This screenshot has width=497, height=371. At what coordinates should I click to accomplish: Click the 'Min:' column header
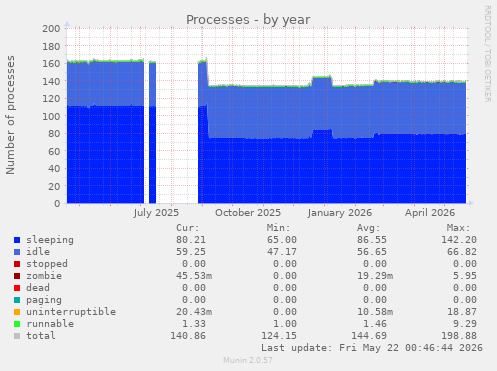pos(278,228)
